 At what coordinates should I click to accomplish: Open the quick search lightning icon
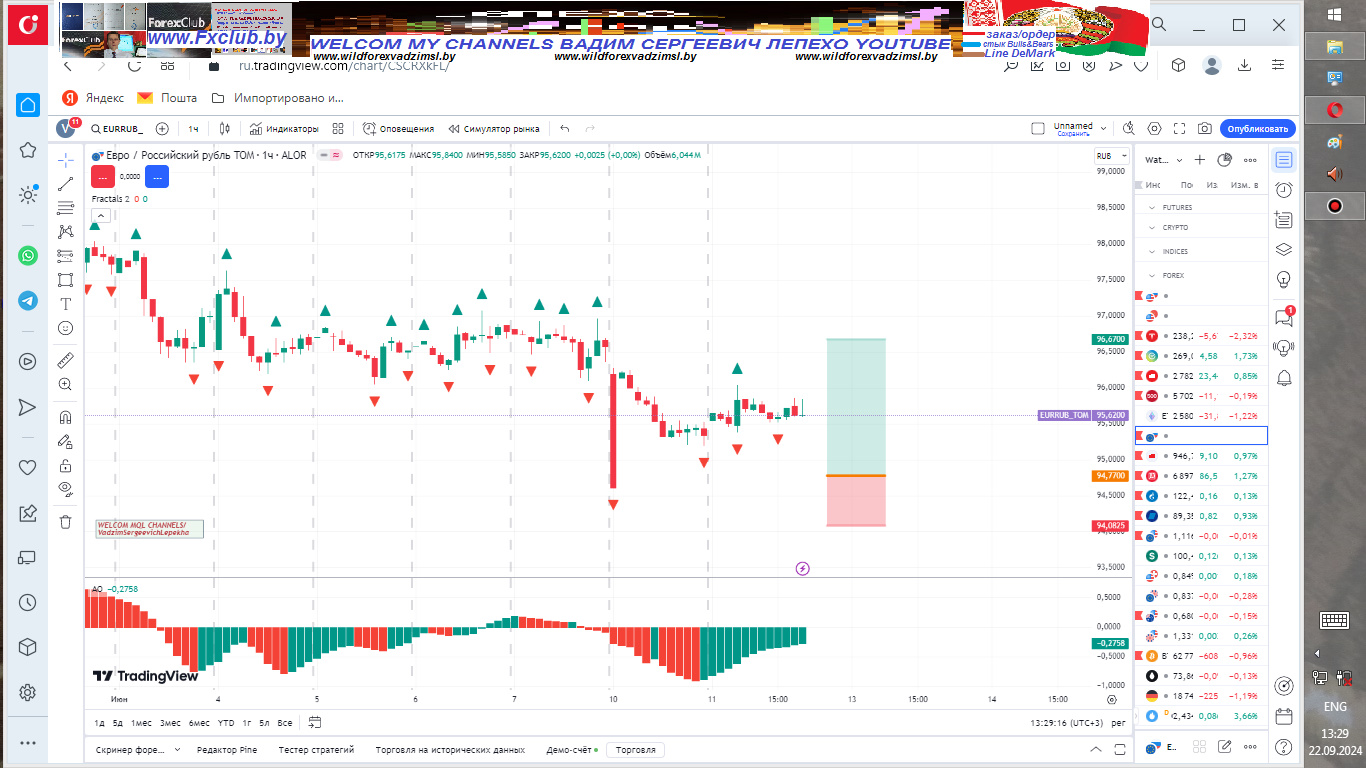(x=1129, y=129)
